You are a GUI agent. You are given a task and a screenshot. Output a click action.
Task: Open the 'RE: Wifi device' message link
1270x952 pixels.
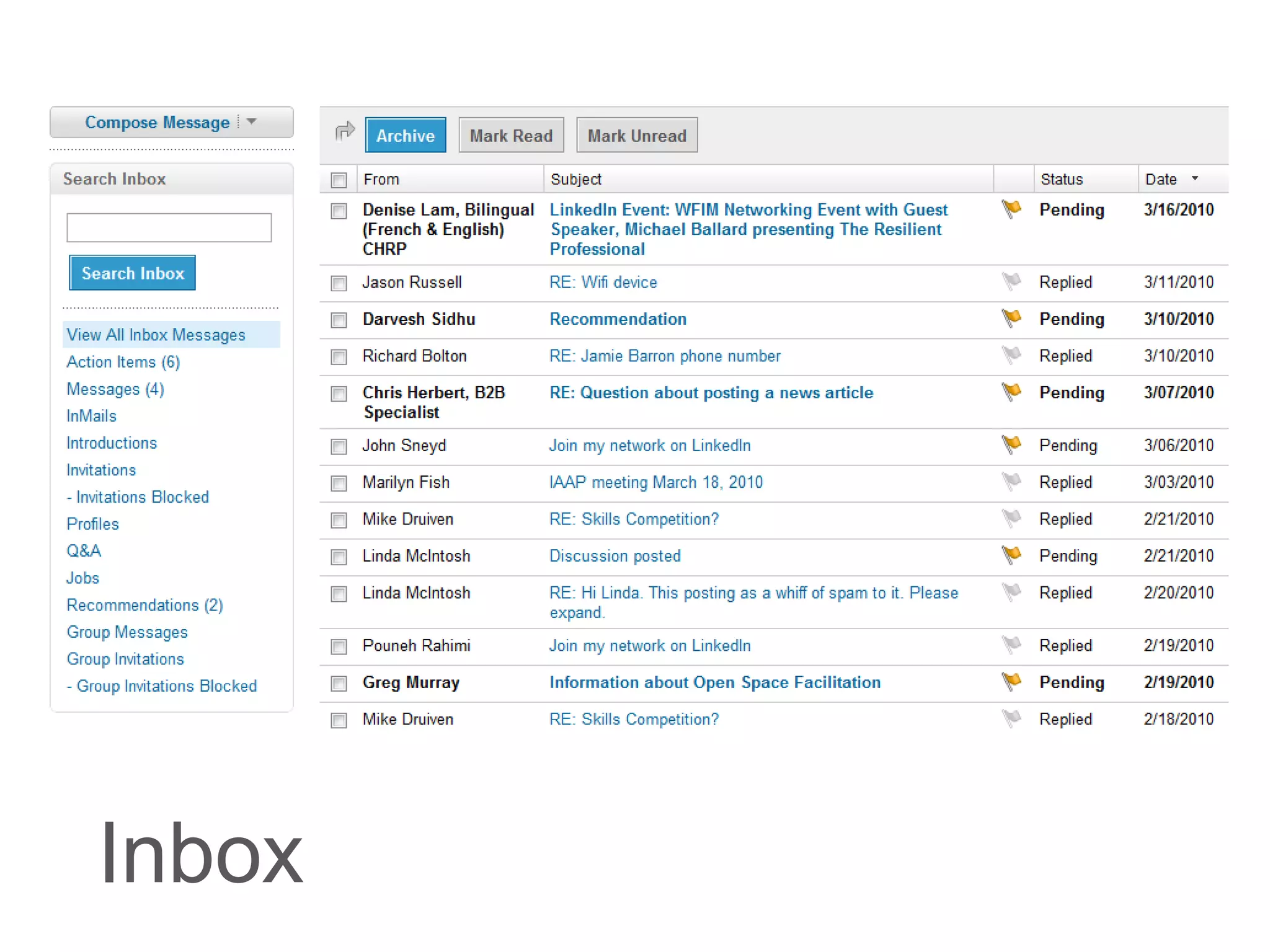(603, 283)
